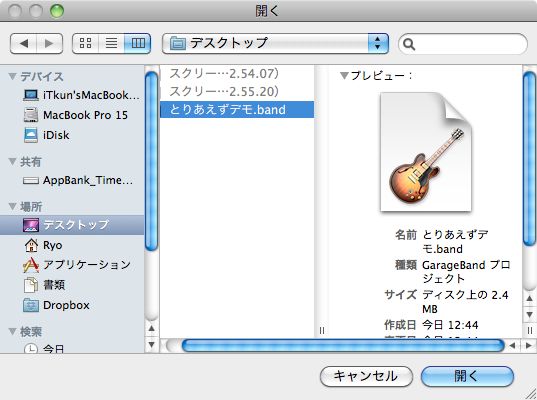
Task: Click the magnifying glass search icon
Action: pyautogui.click(x=409, y=44)
